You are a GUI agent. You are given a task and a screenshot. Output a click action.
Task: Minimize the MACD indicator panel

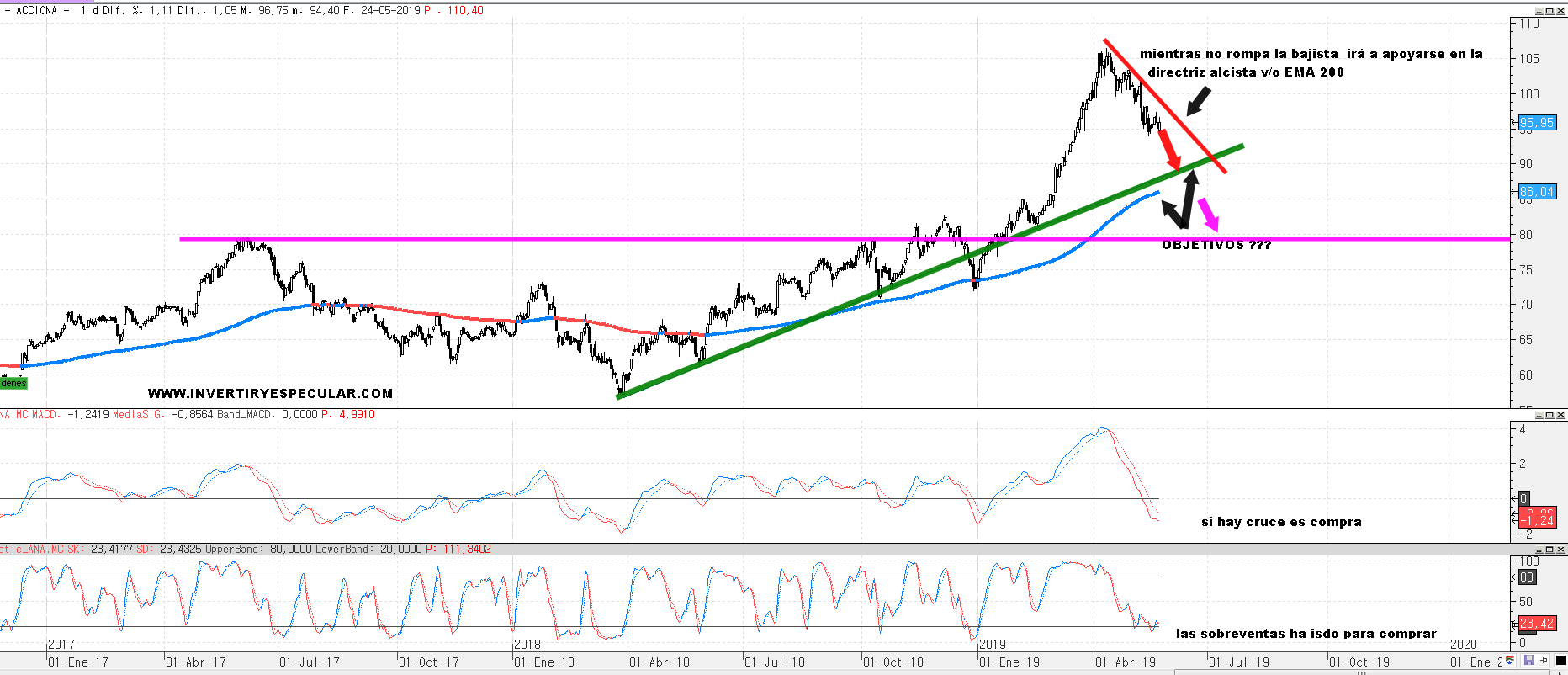(1540, 415)
